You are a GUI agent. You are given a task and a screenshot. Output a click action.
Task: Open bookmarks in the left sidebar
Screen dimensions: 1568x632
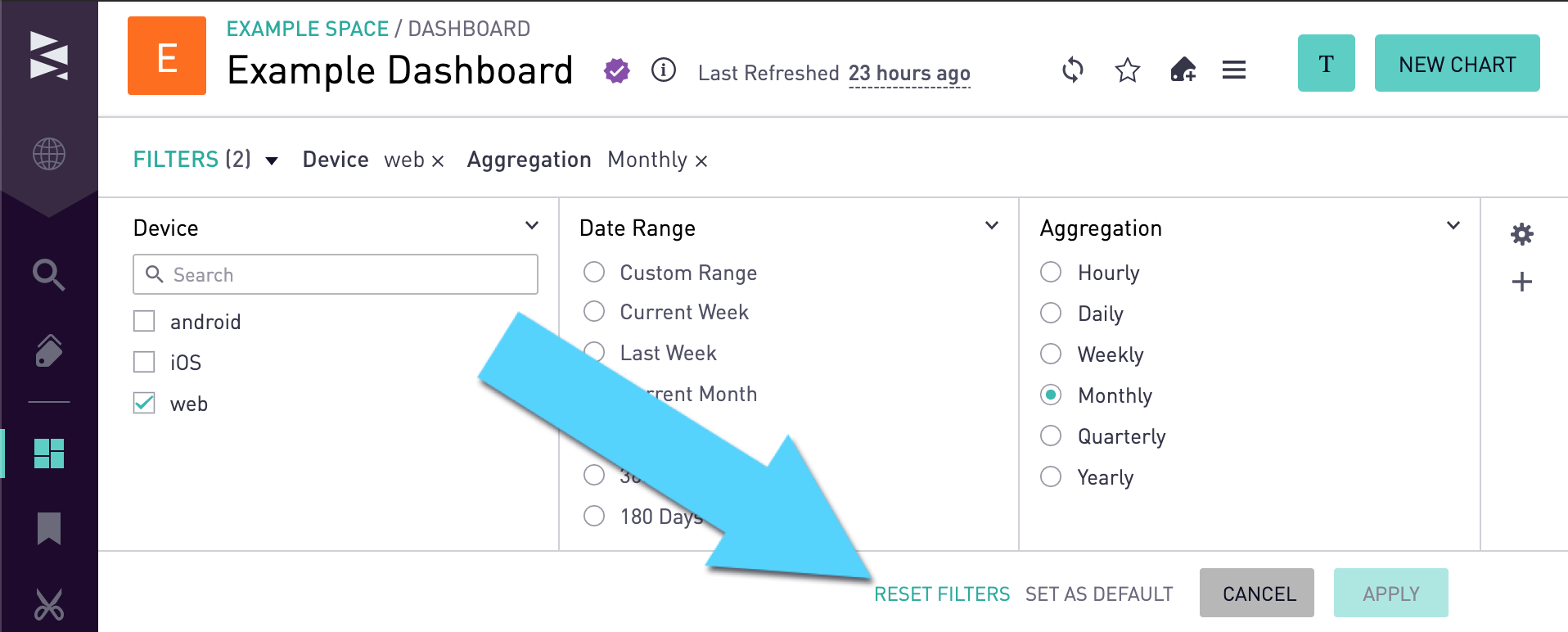[49, 528]
